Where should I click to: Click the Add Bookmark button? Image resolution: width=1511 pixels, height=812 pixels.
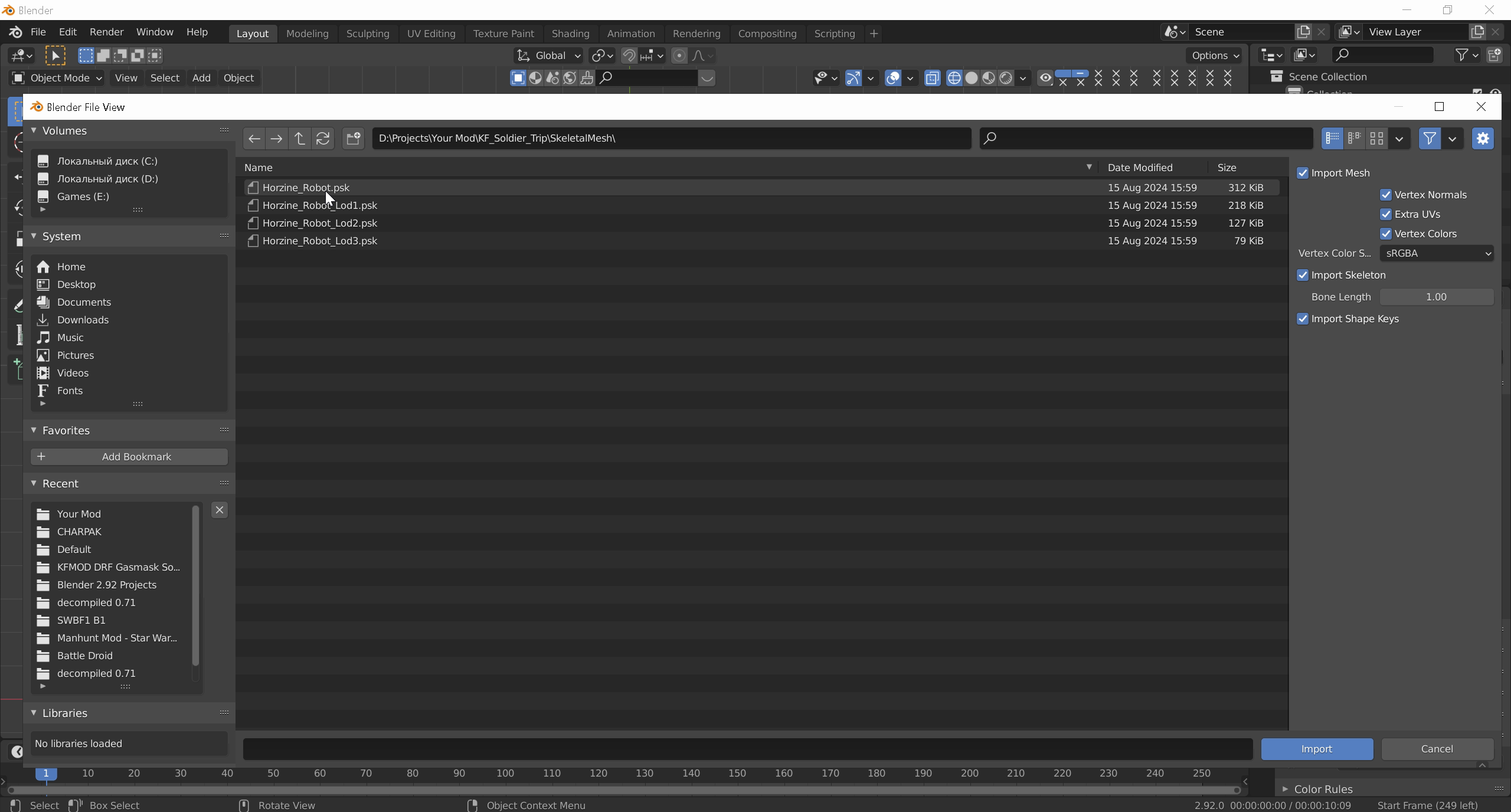129,457
